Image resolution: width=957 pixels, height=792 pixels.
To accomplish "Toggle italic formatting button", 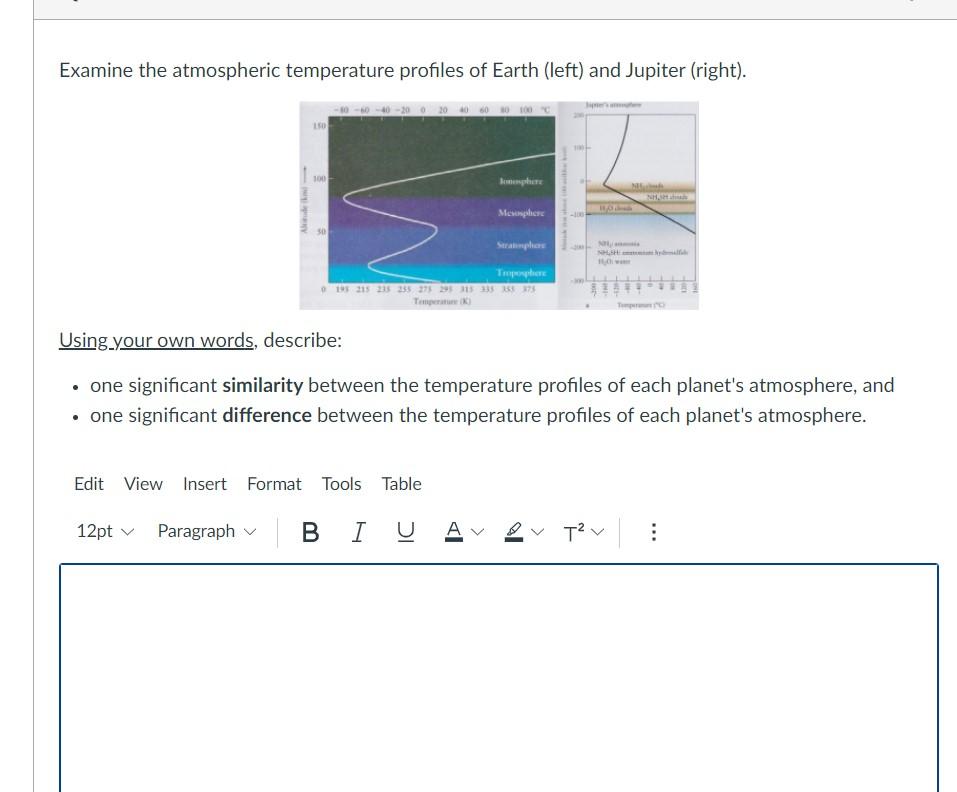I will pos(358,532).
